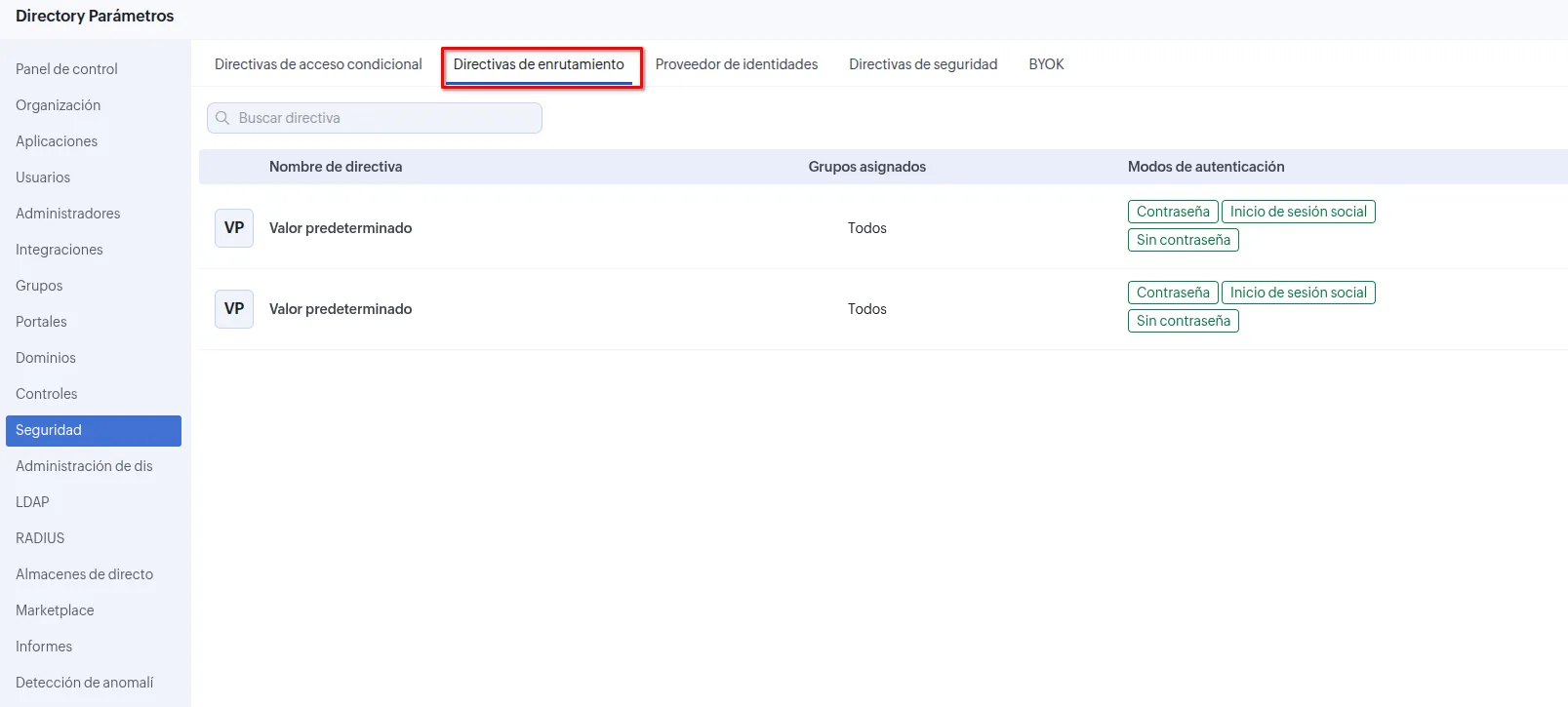Click Inicio de sesión social tag in second row
This screenshot has width=1568, height=707.
click(x=1299, y=293)
